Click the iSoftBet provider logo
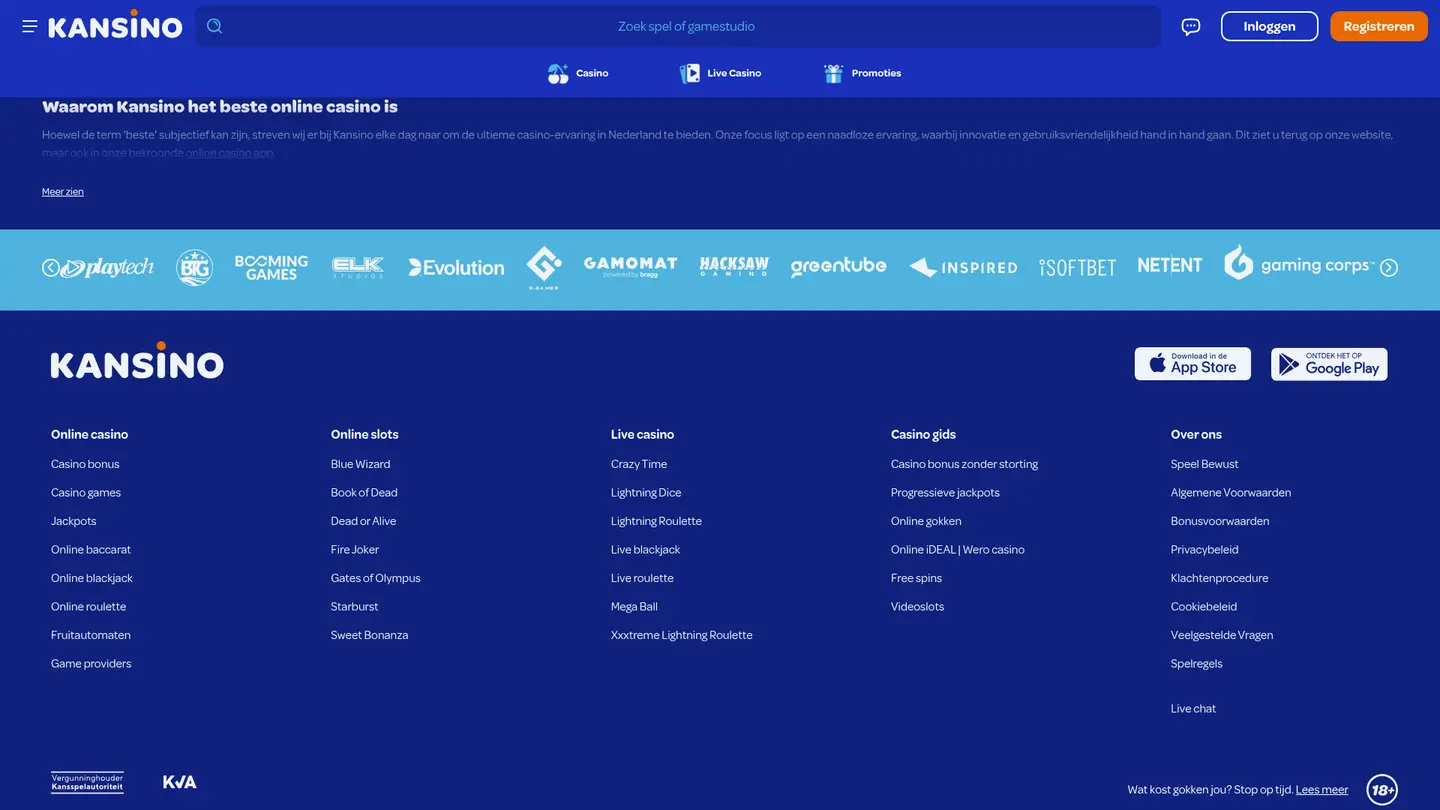Image resolution: width=1440 pixels, height=810 pixels. [x=1077, y=268]
